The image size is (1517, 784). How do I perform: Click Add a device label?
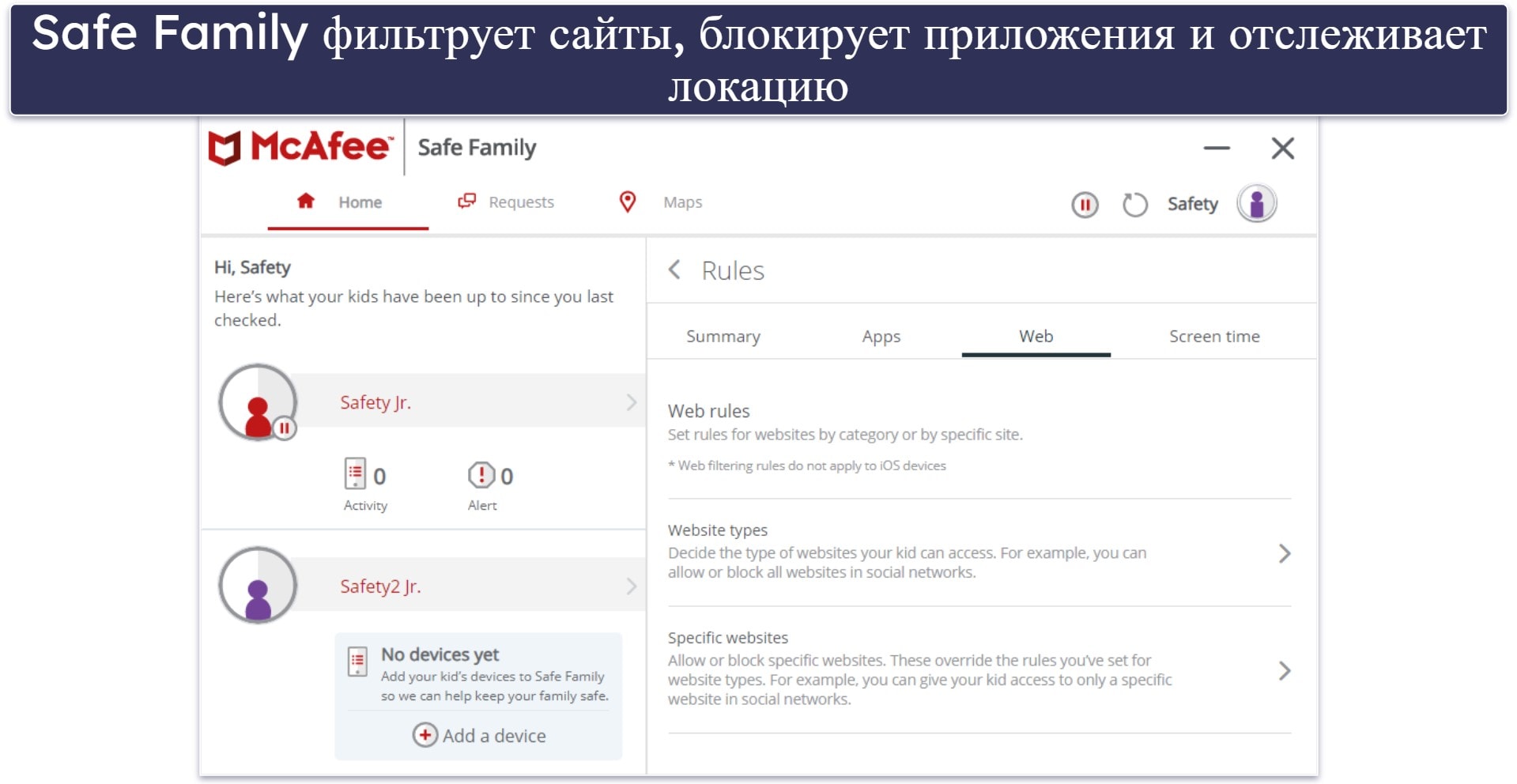494,736
